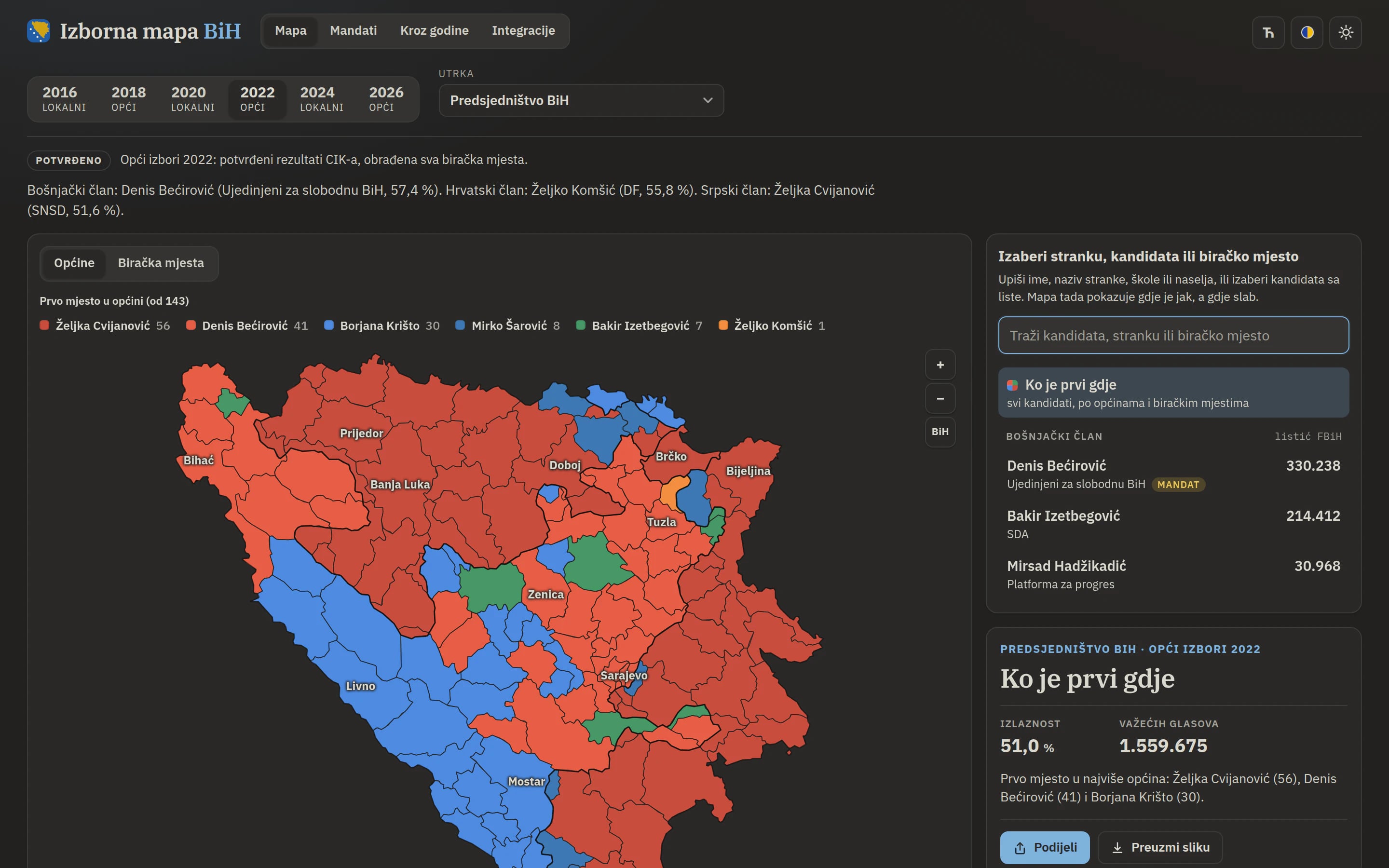Click the 1.559.675 valid votes value
Viewport: 1389px width, 868px height.
[1163, 746]
